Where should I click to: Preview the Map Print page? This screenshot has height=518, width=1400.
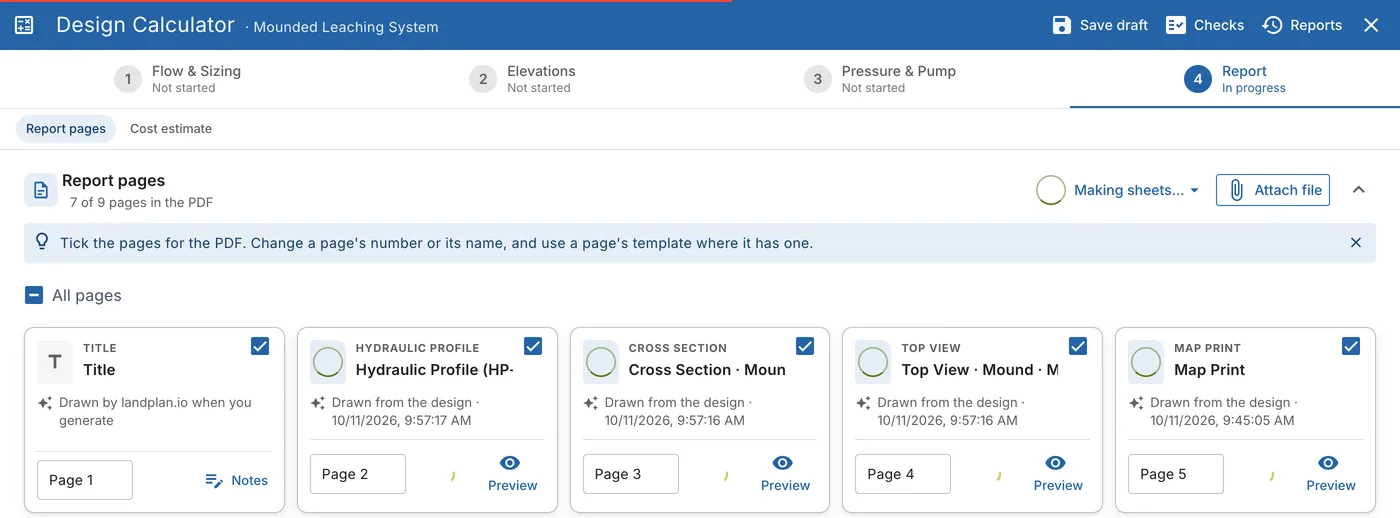[1331, 474]
